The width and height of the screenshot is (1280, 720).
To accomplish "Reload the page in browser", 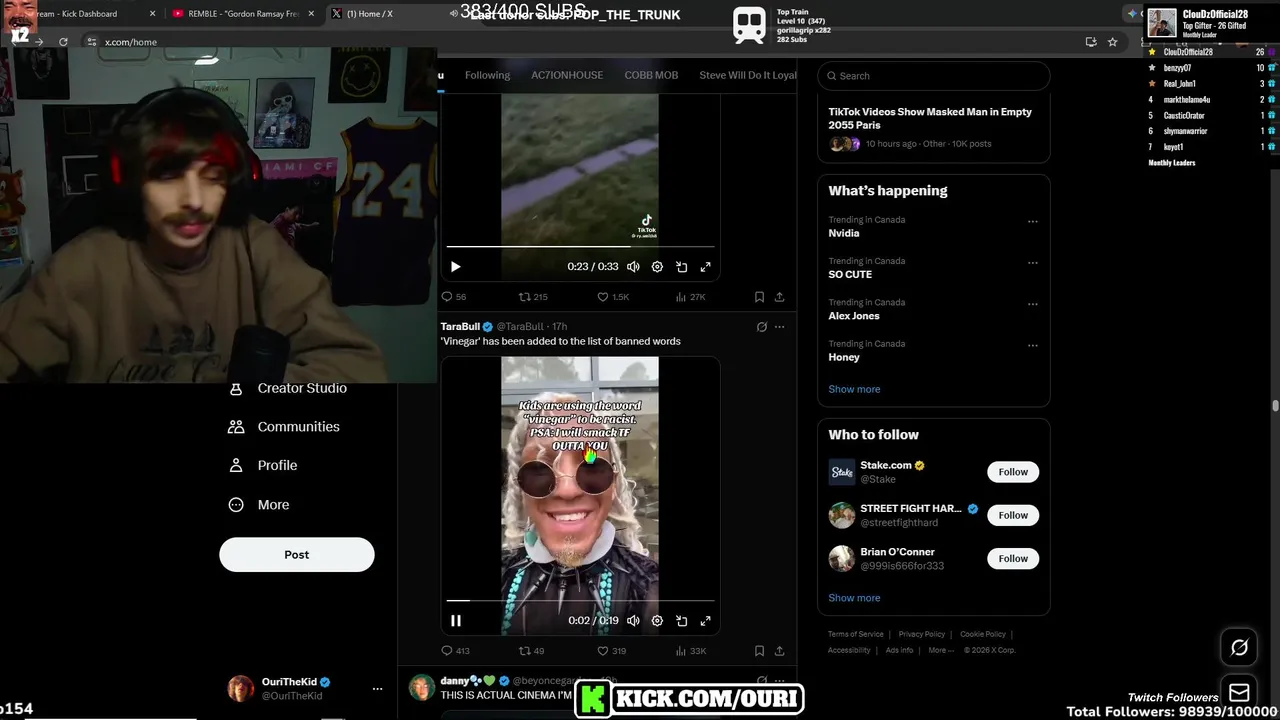I will click(x=63, y=42).
